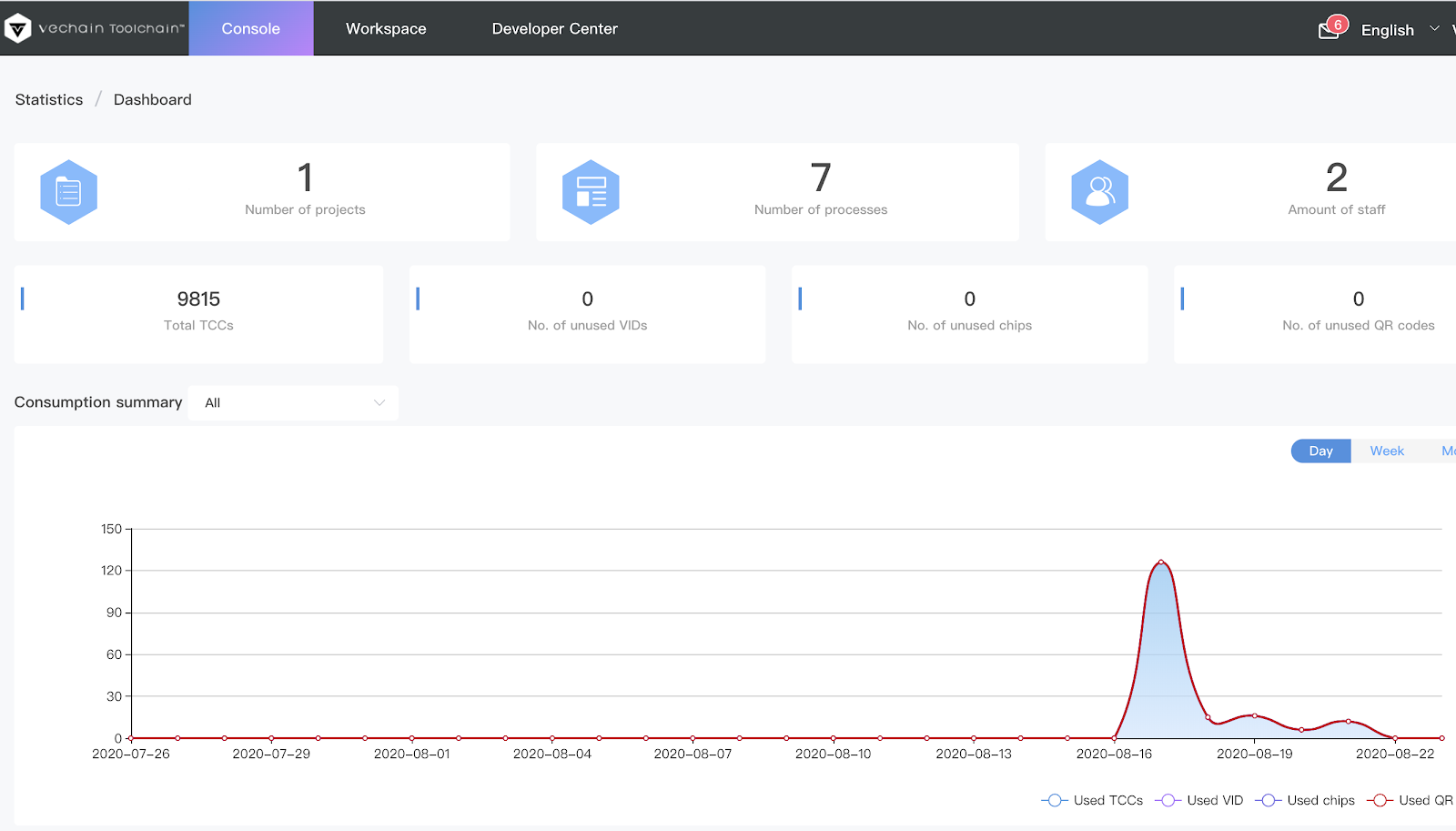Click the No. of unused QR codes label
Screen dimensions: 1456x831
point(1359,325)
